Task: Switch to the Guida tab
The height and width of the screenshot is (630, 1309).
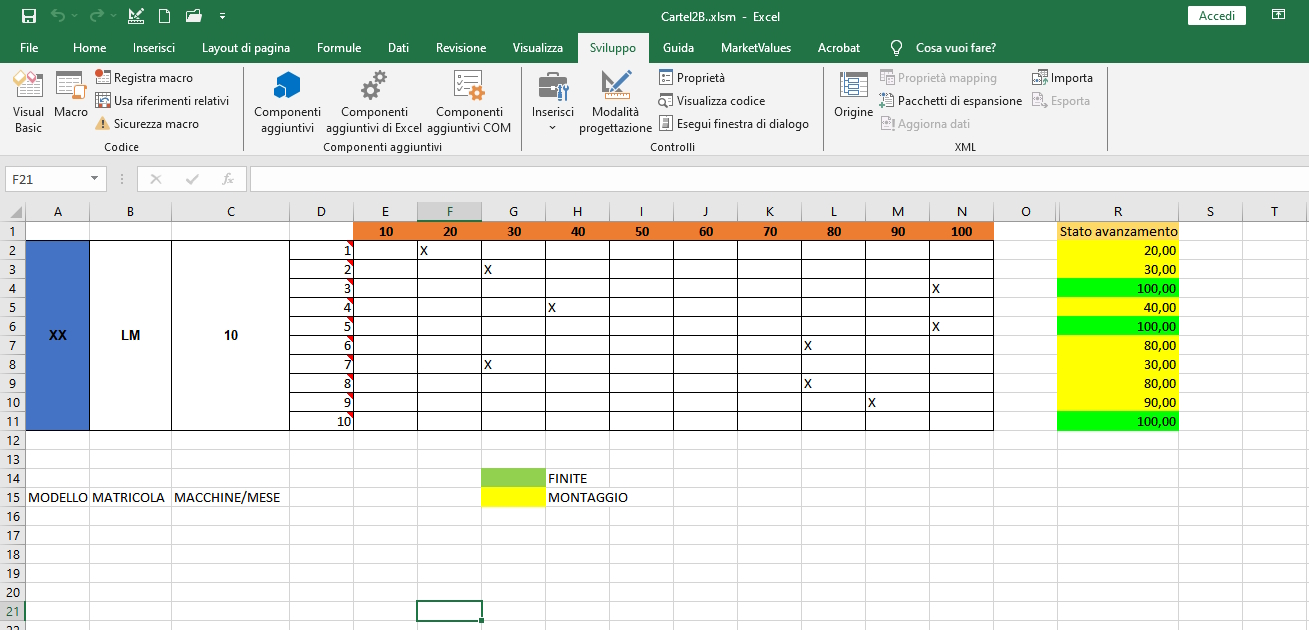Action: [678, 48]
